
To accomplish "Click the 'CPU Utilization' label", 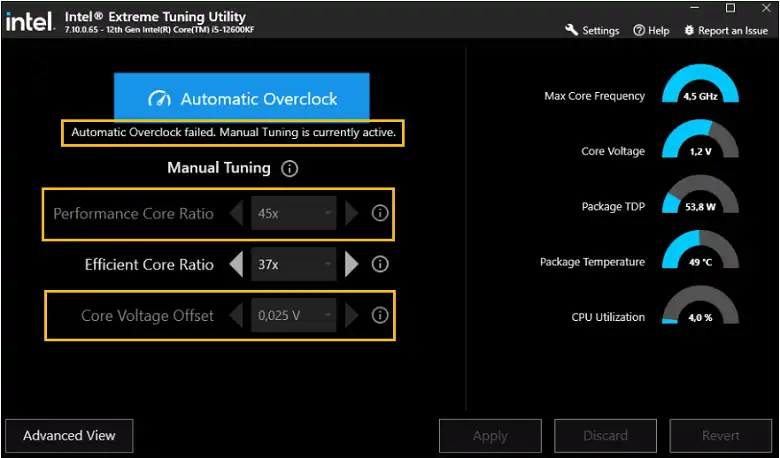I will (x=608, y=317).
